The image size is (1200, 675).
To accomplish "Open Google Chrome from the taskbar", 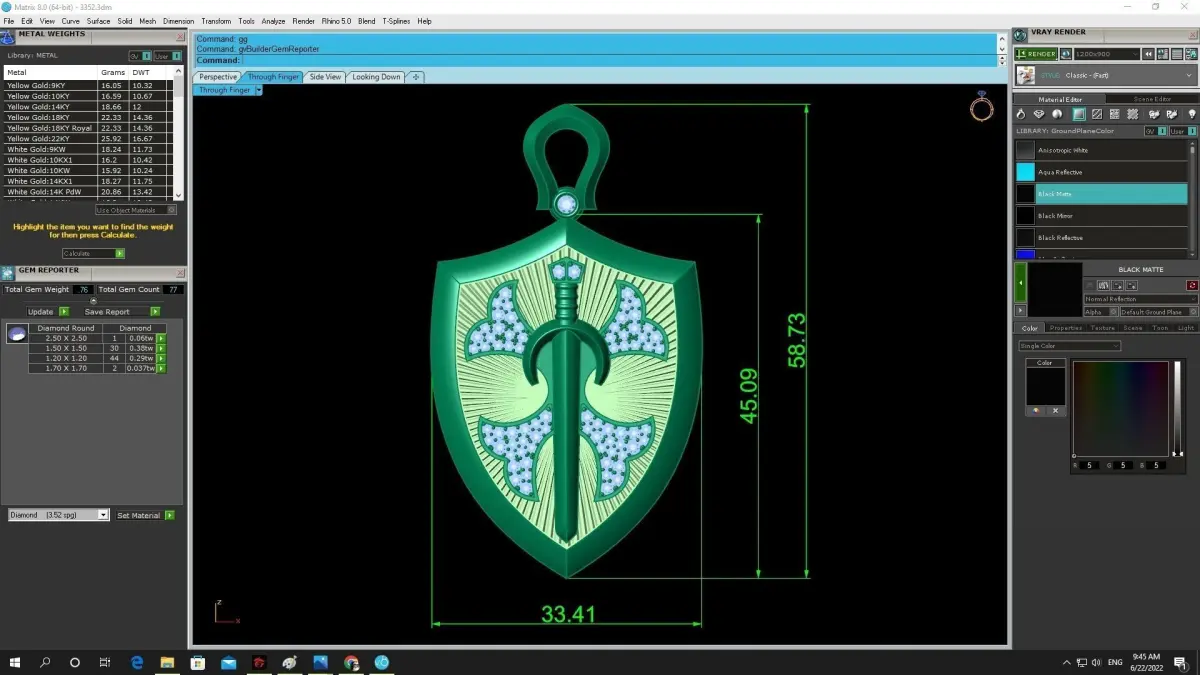I will click(x=351, y=662).
